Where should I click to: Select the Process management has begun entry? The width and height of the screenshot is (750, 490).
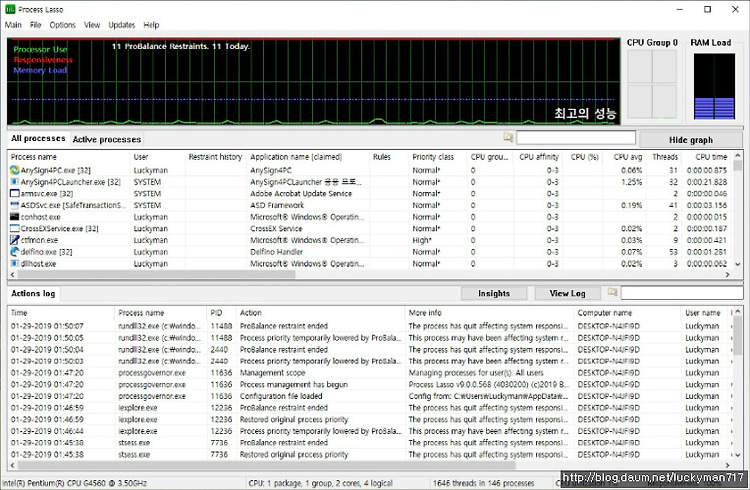tap(370, 384)
